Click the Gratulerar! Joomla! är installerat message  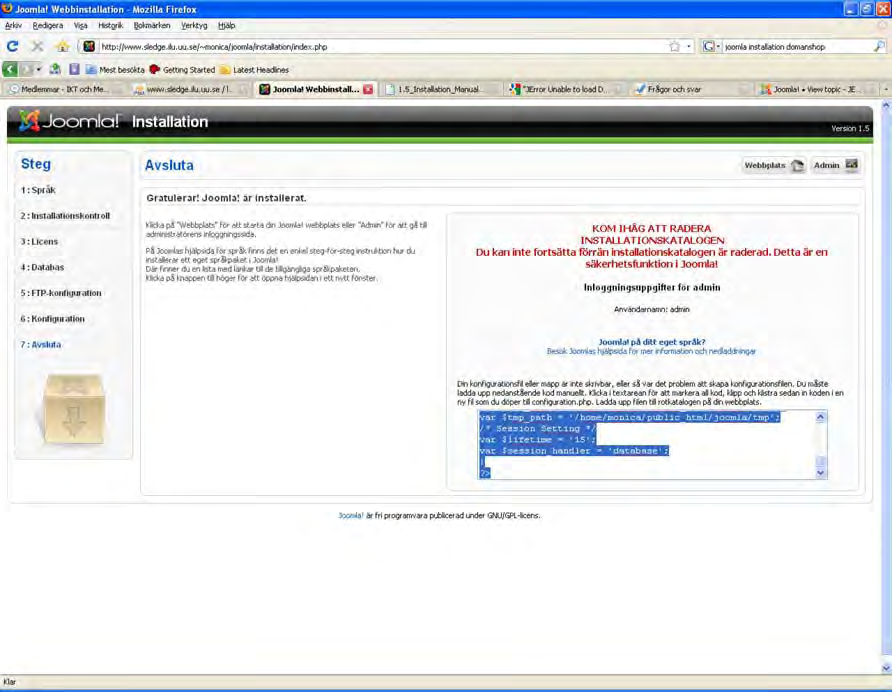coord(226,198)
